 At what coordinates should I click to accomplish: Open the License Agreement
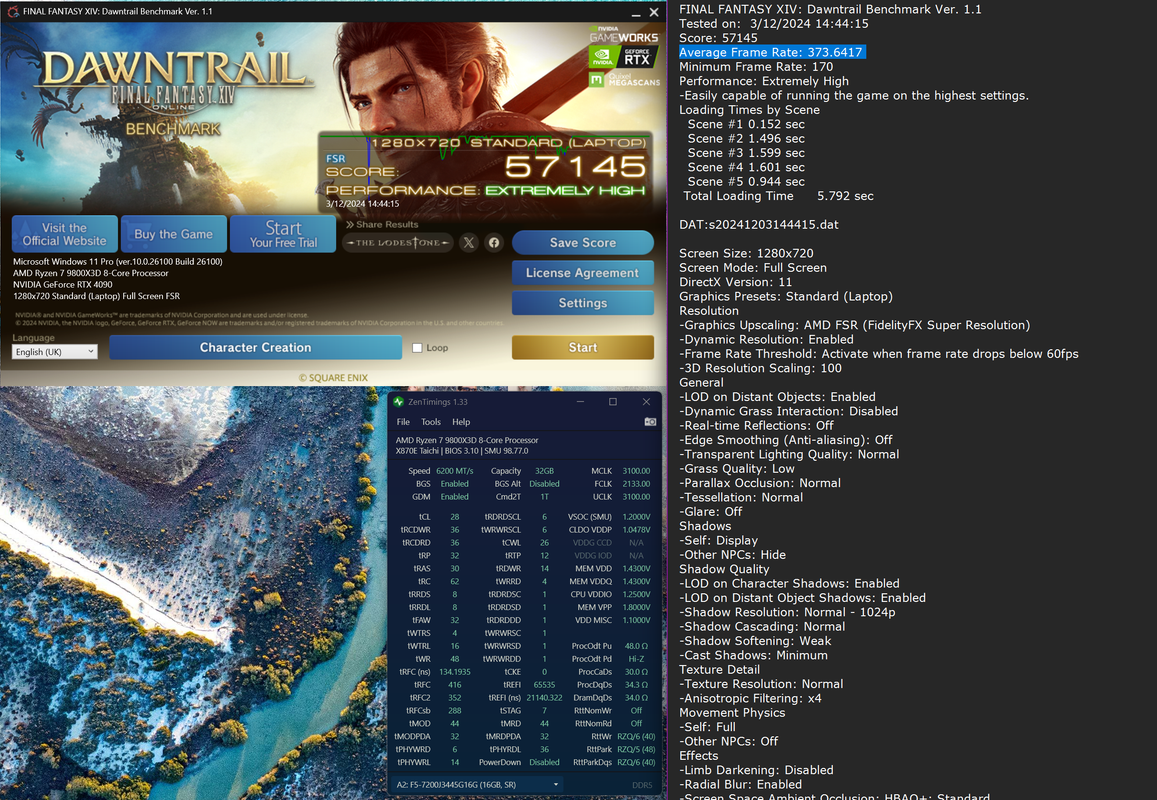tap(583, 273)
